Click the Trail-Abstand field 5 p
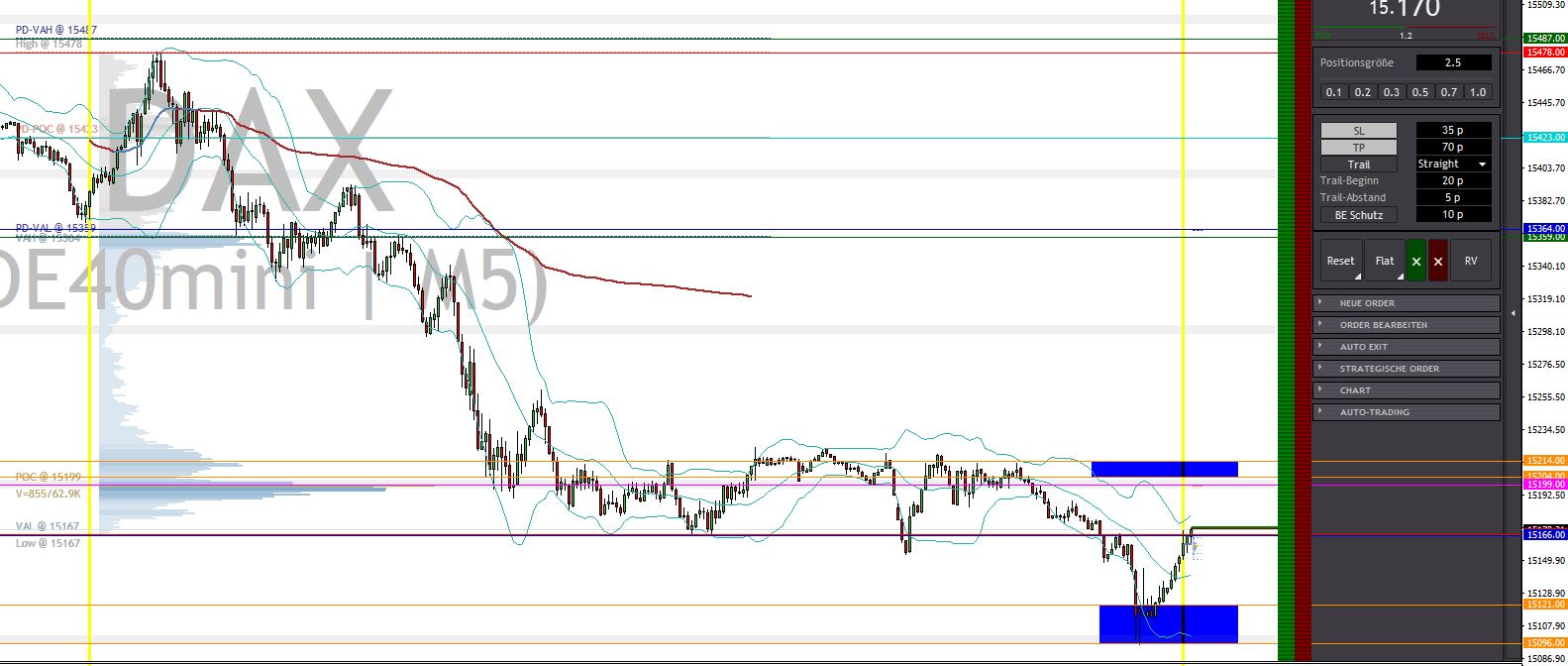1568x666 pixels. [1453, 198]
